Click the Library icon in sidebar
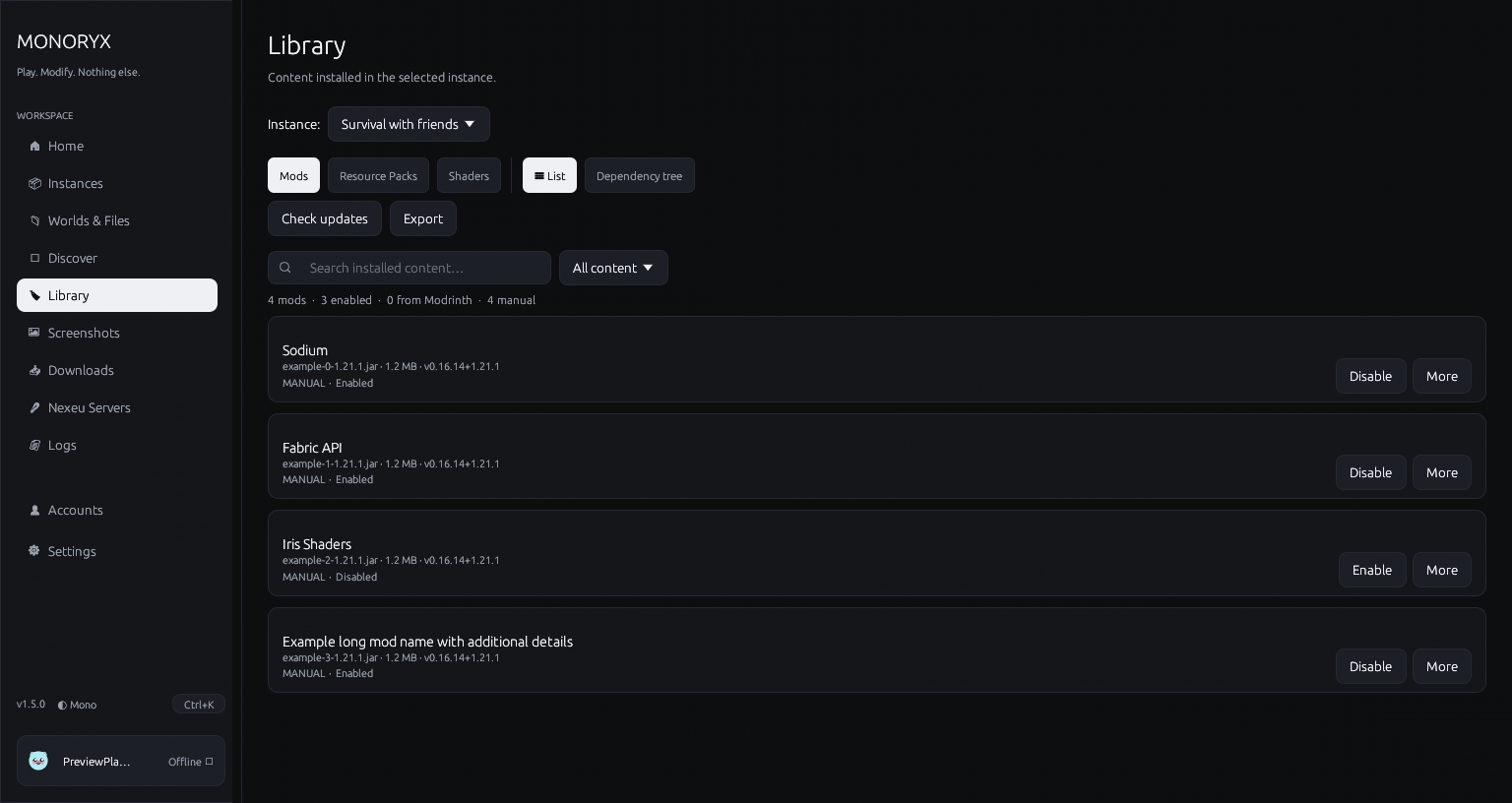Image resolution: width=1512 pixels, height=803 pixels. click(34, 295)
